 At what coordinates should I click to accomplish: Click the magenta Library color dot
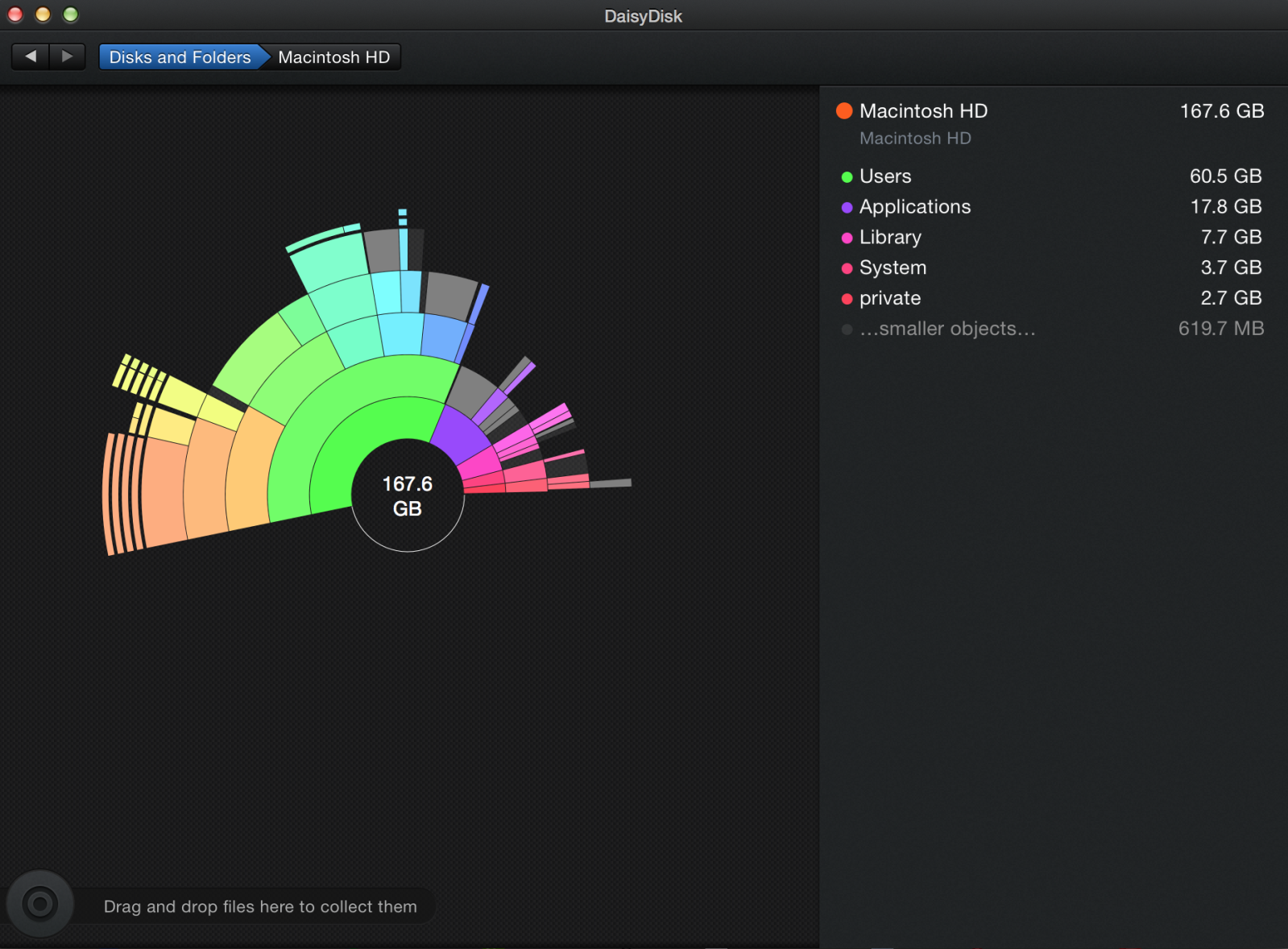coord(847,238)
